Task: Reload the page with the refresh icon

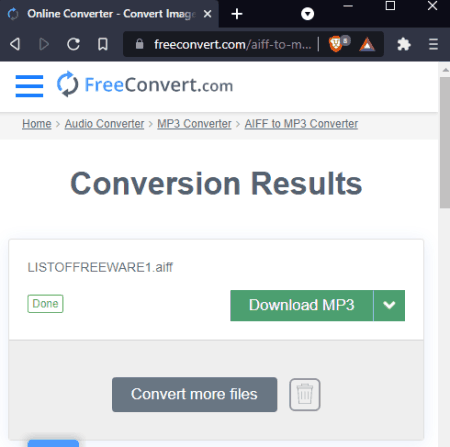Action: click(73, 44)
